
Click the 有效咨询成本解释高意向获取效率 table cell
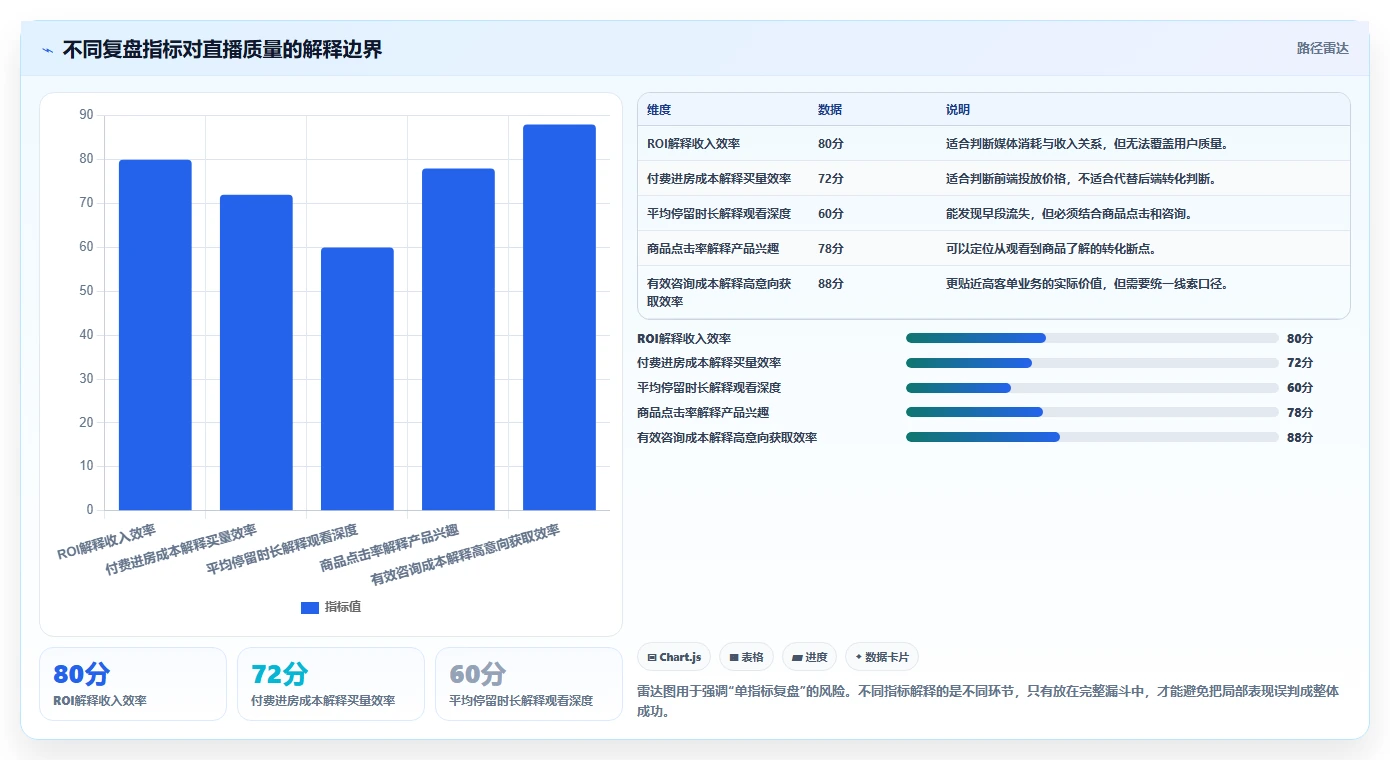pos(719,292)
